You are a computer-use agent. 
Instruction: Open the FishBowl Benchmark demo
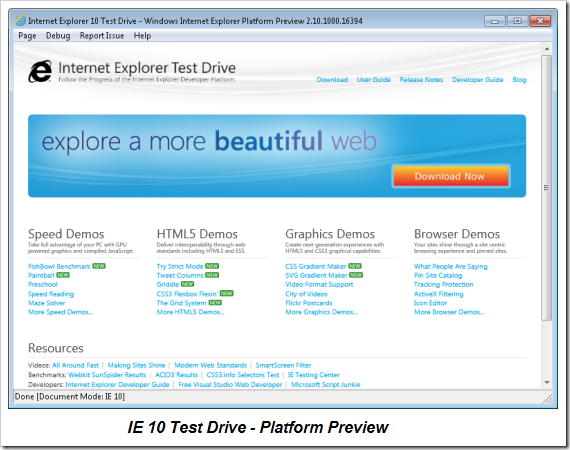(59, 266)
